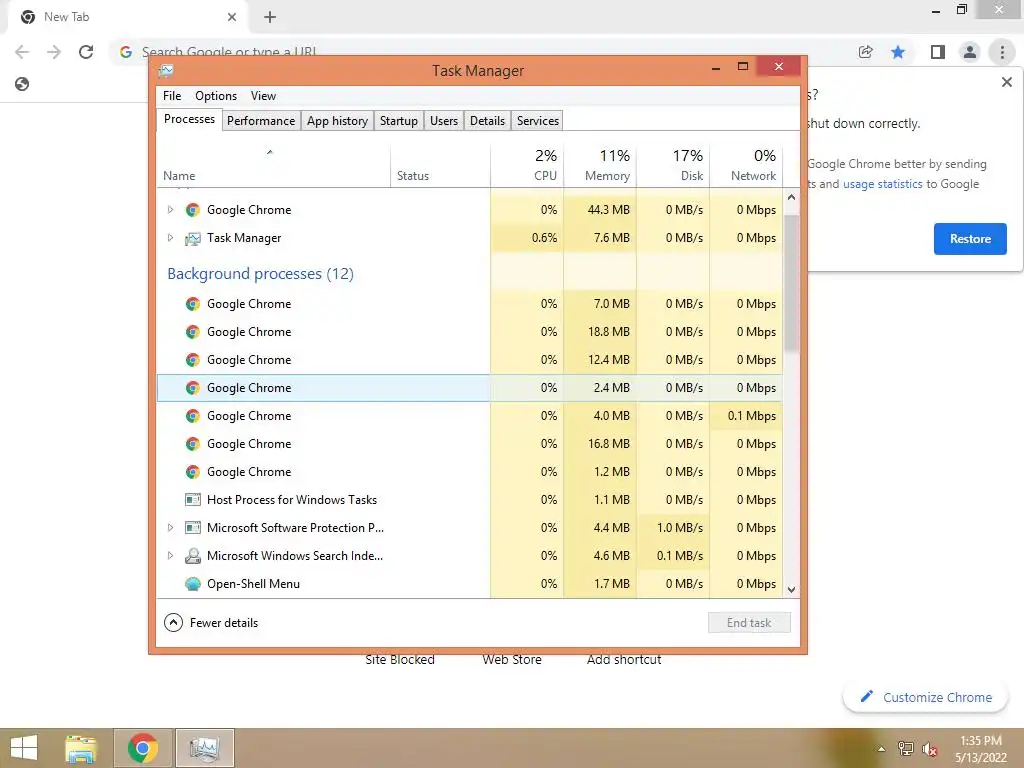The width and height of the screenshot is (1024, 768).
Task: Click the Open-Shell Menu process icon
Action: pos(193,584)
